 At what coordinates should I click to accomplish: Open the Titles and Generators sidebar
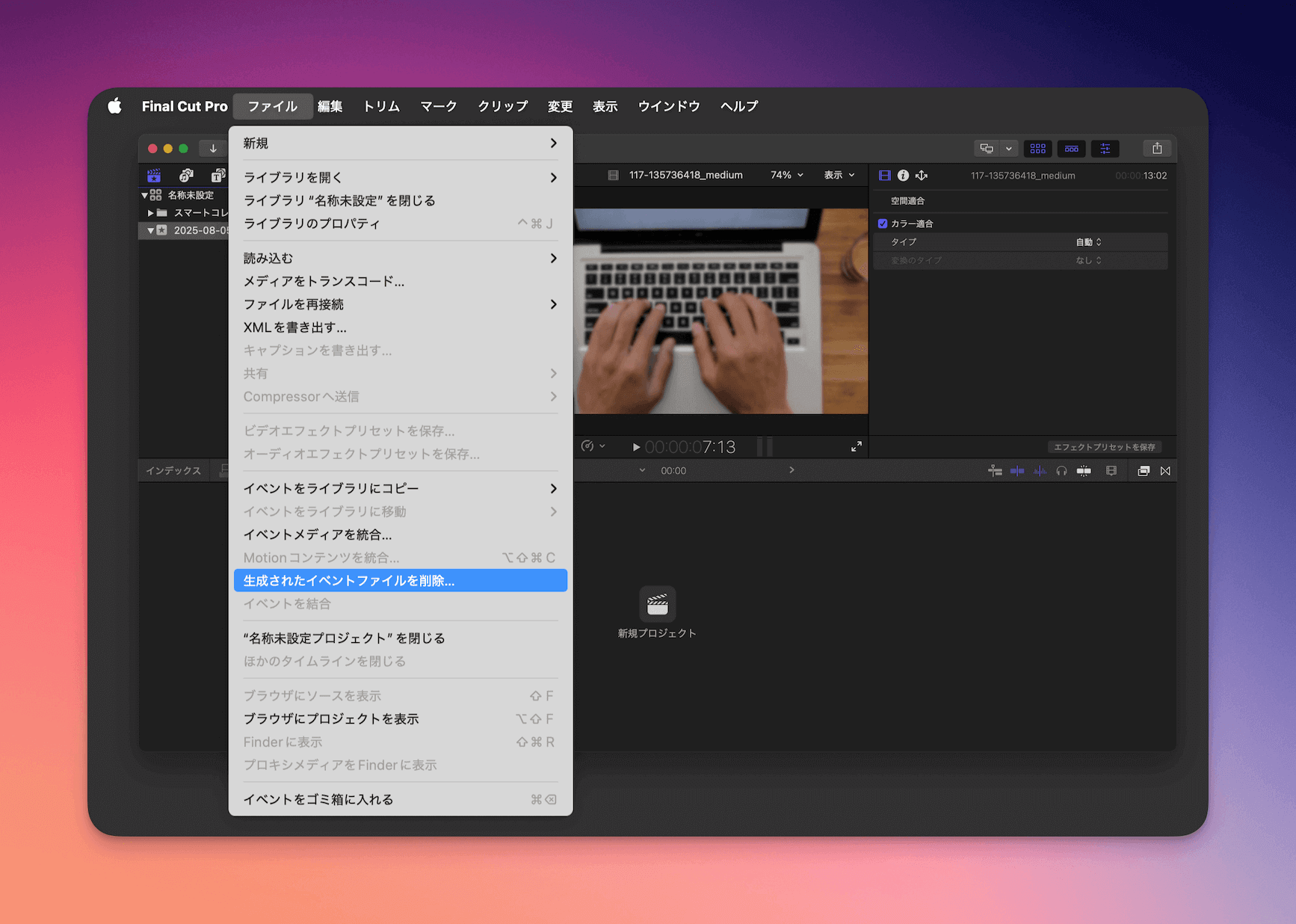tap(217, 176)
